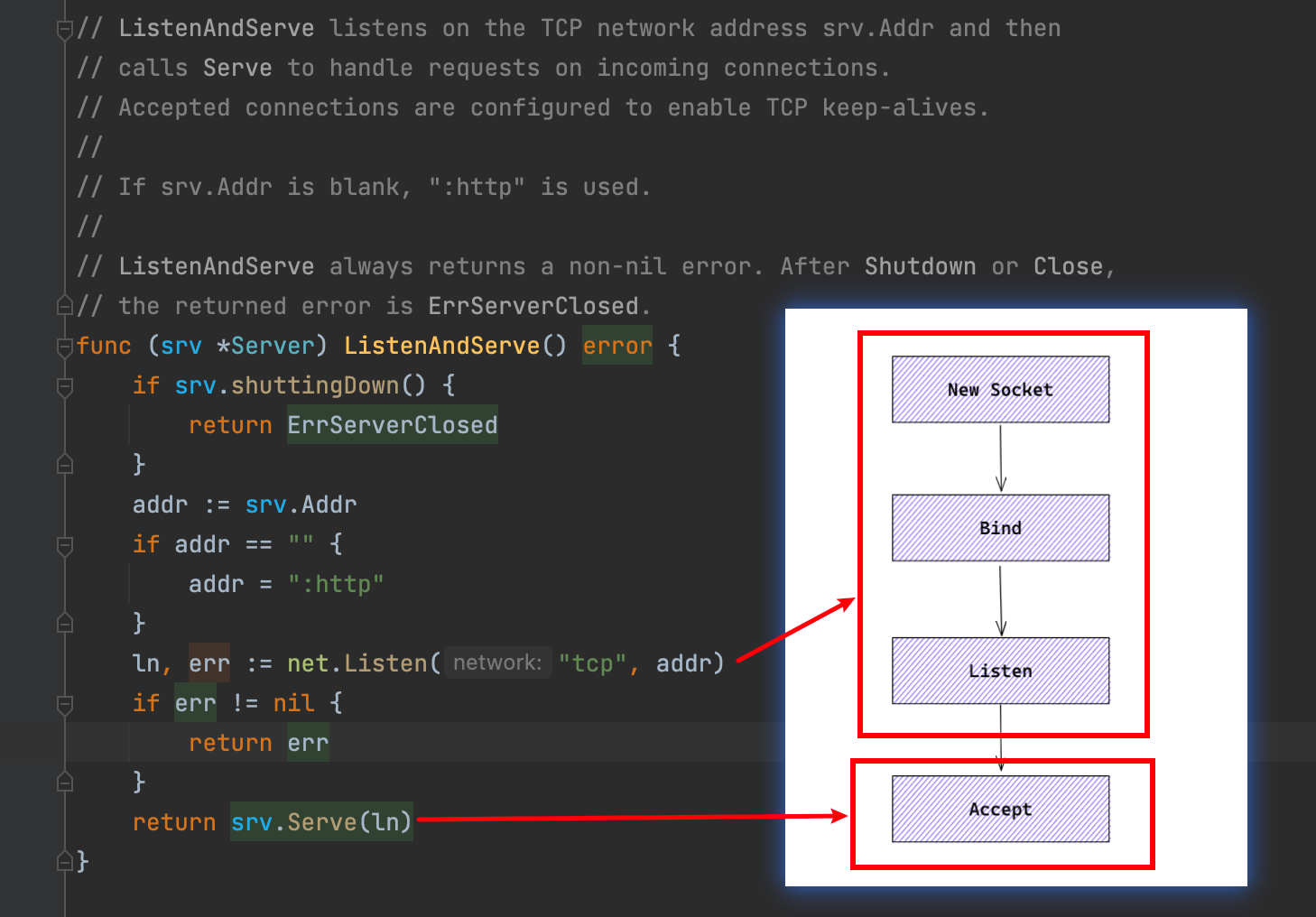Click srv.Serve(ln) call
Screen dimensions: 1316x917
coord(321,822)
